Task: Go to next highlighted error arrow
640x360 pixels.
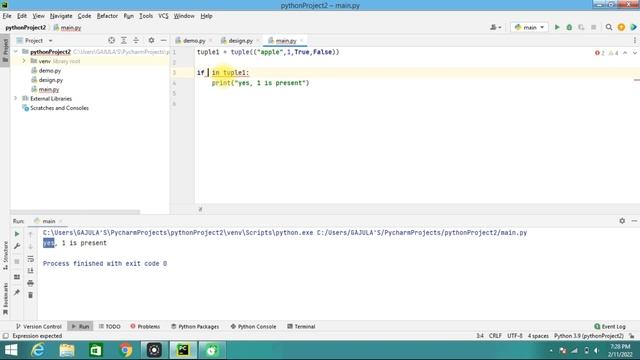Action: 635,53
